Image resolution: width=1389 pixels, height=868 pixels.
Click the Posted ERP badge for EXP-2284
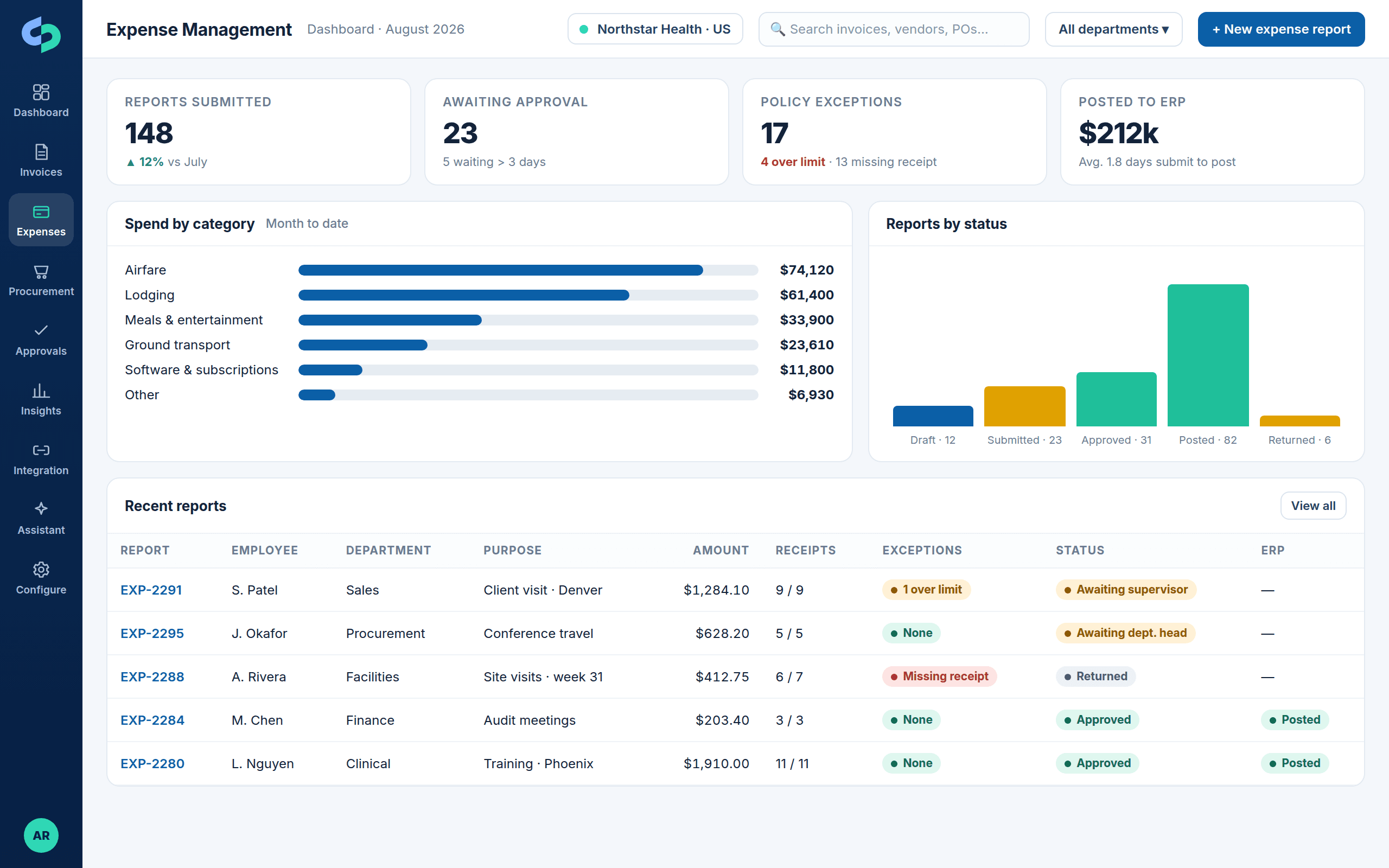tap(1294, 720)
